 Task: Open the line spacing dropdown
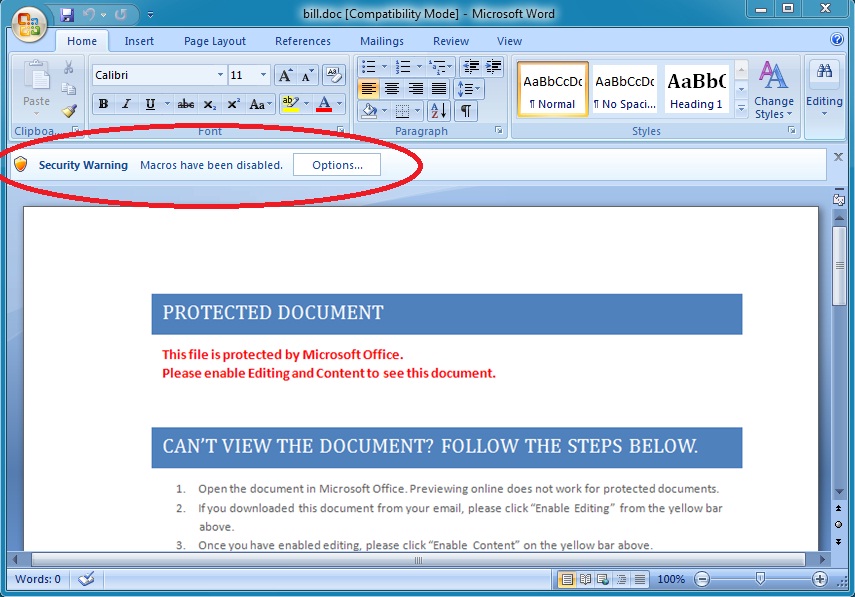pos(468,89)
